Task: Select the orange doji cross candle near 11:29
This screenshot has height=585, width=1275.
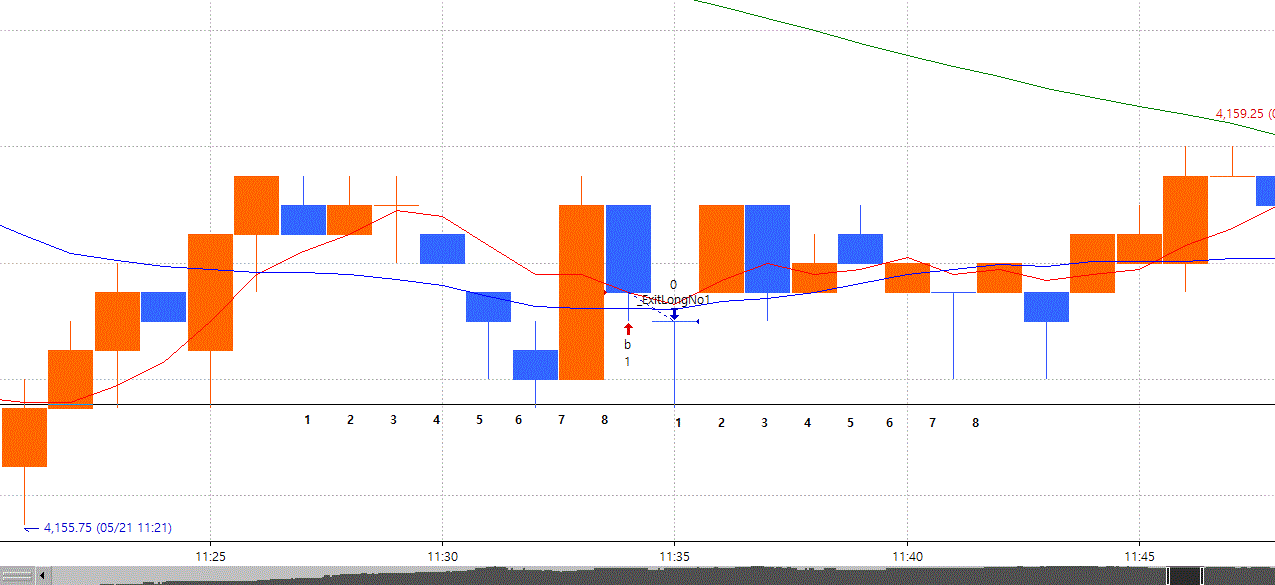Action: click(395, 209)
